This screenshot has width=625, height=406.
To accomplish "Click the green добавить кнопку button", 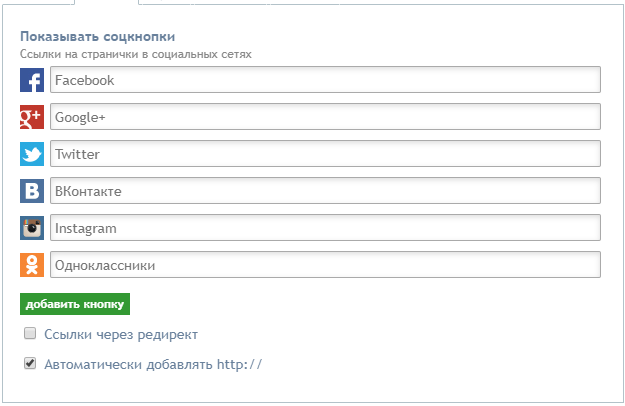I will tap(75, 304).
